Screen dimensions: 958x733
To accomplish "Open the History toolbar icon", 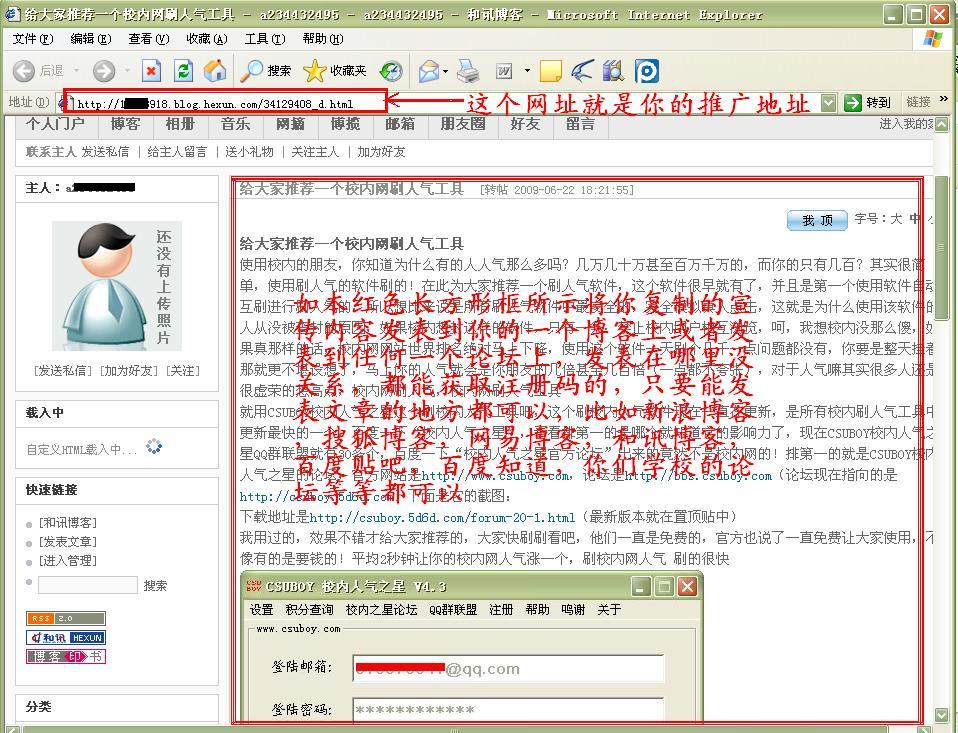I will click(391, 70).
